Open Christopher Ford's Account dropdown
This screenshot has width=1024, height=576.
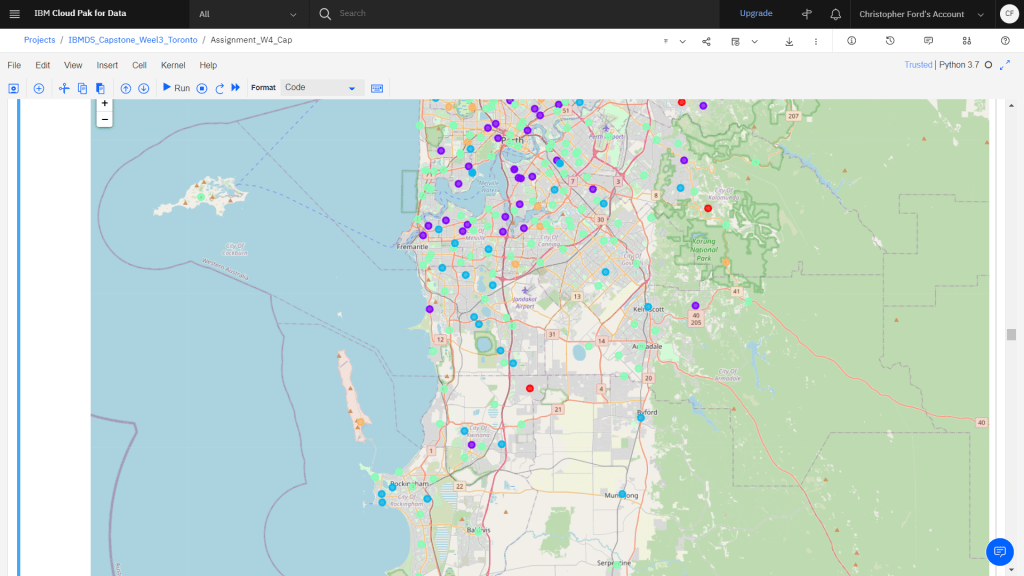click(x=918, y=14)
